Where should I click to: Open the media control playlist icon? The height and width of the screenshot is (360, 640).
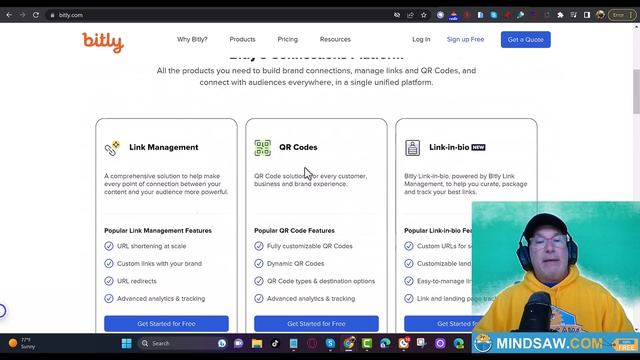point(573,15)
